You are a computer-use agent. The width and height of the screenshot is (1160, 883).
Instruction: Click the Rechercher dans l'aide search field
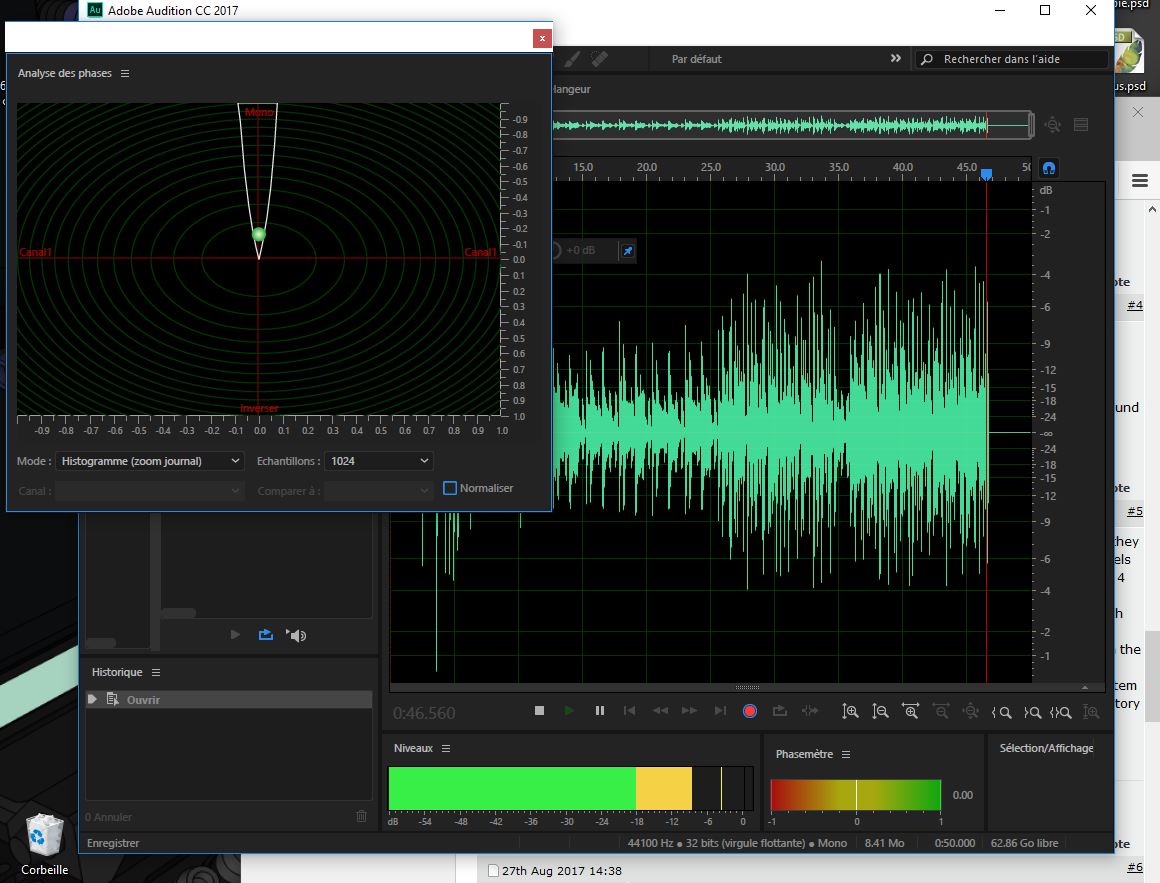pyautogui.click(x=1010, y=59)
